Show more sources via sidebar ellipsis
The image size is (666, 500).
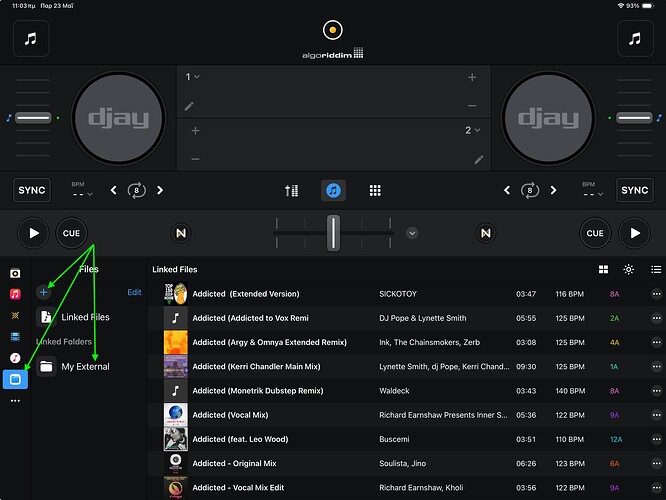pos(15,401)
